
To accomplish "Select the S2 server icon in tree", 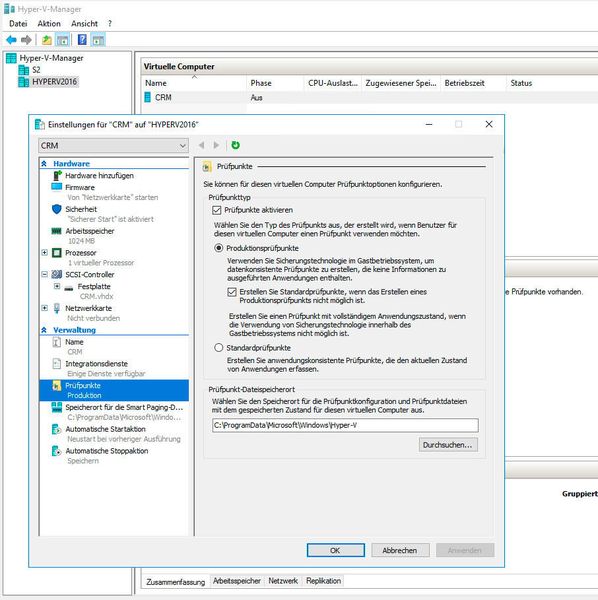I will click(x=23, y=70).
